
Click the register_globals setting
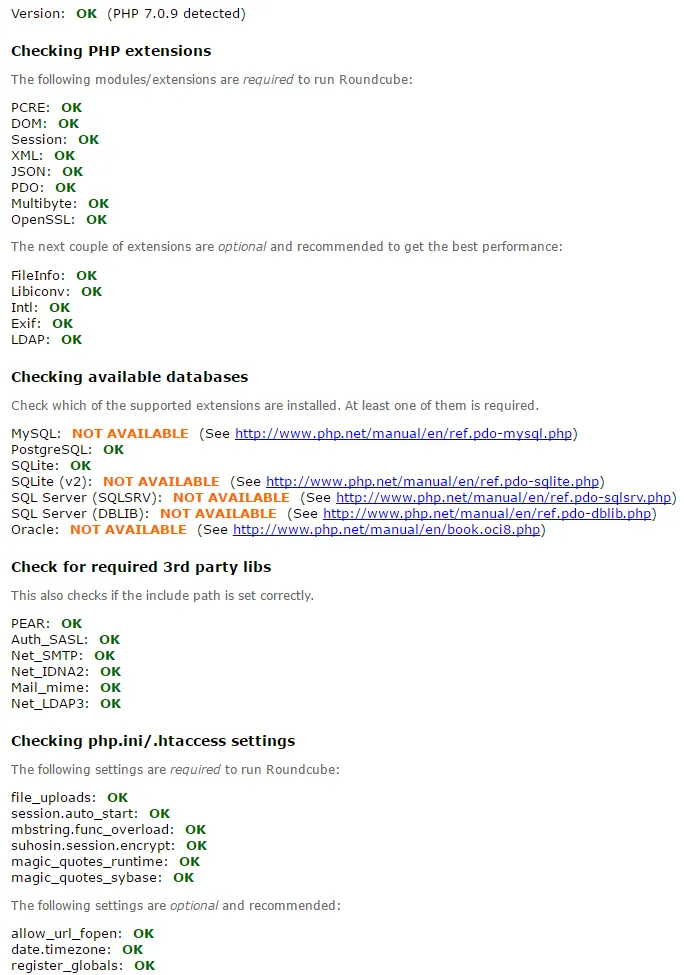click(67, 966)
